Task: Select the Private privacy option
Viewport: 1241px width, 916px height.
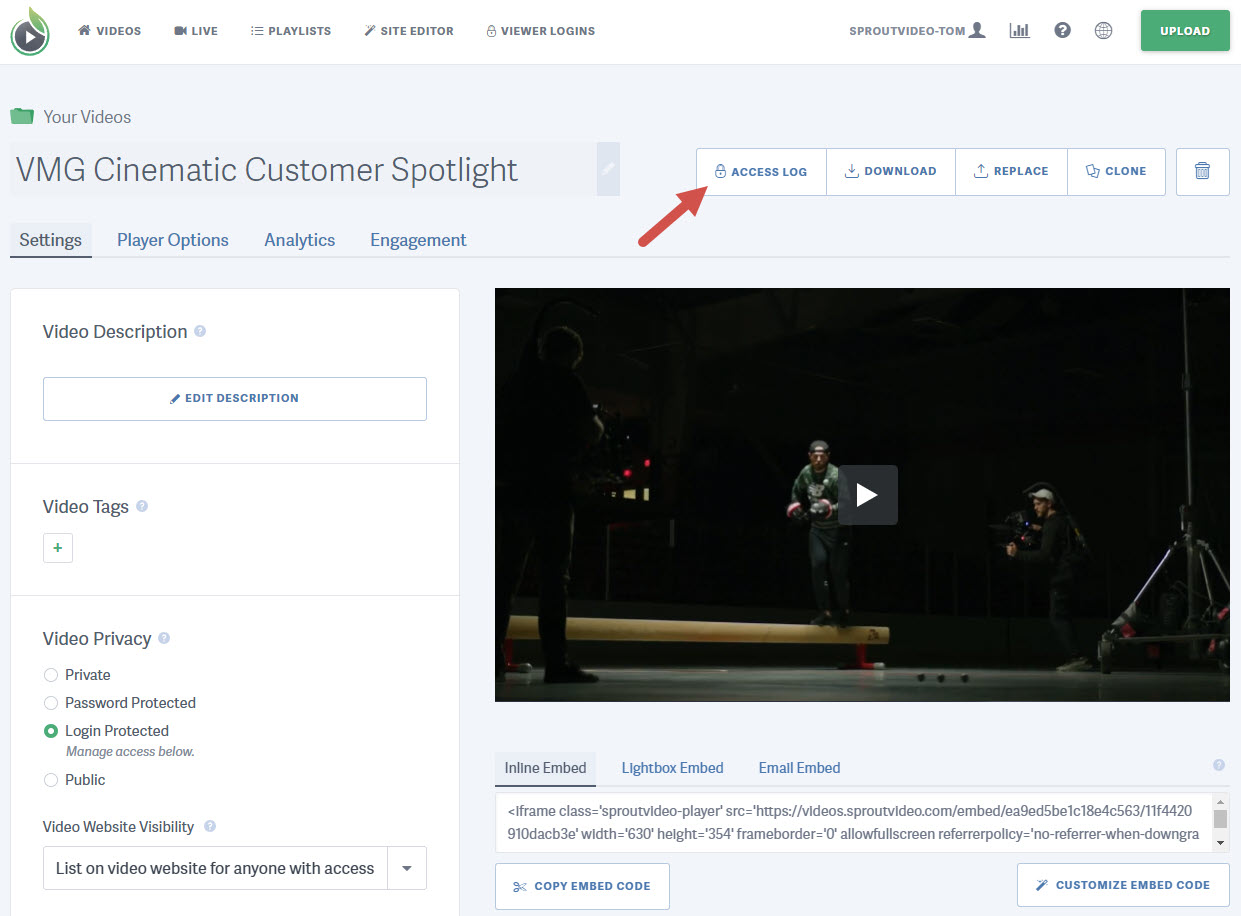Action: coord(51,675)
